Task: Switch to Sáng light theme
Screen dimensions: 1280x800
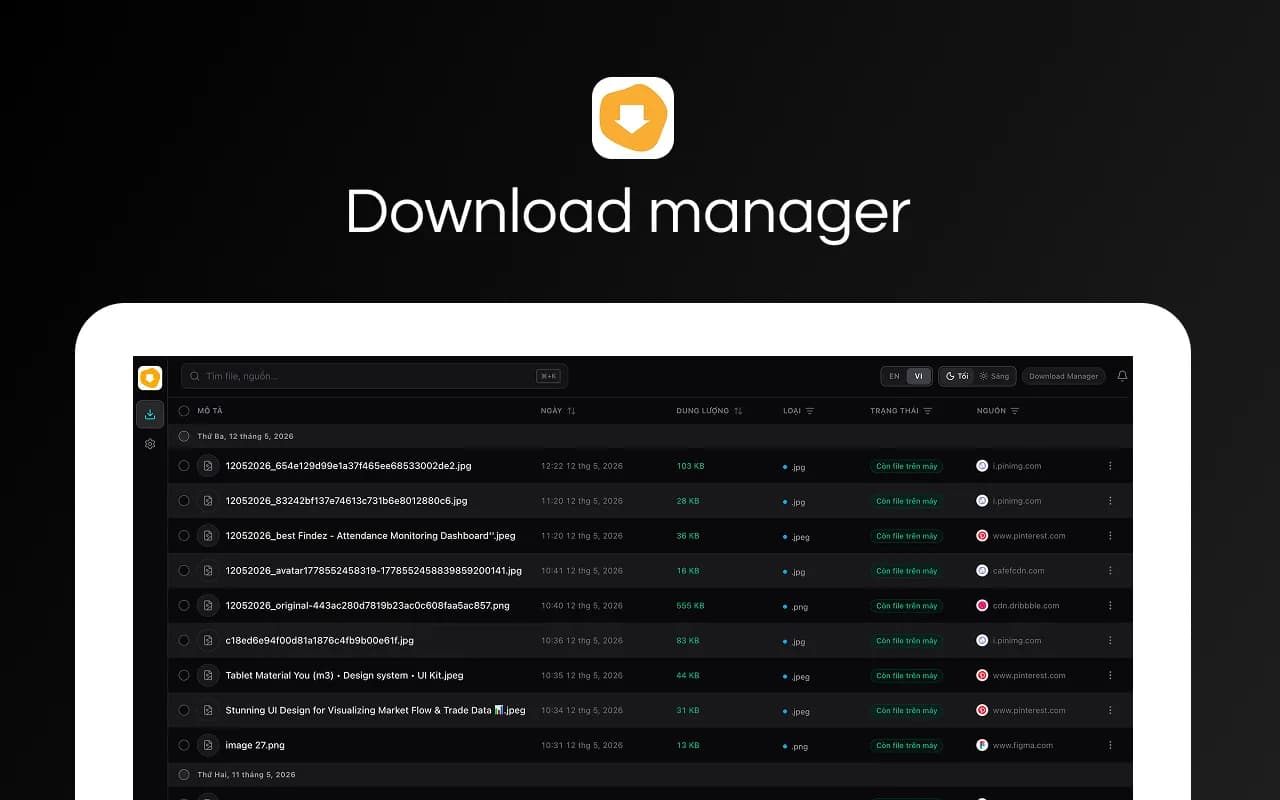Action: pyautogui.click(x=995, y=376)
